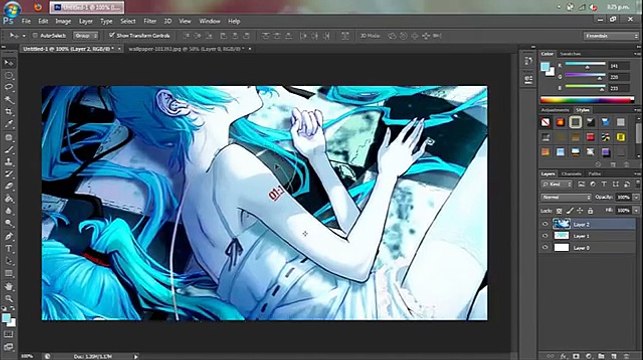Enable Auto-Select checkbox

(35, 36)
